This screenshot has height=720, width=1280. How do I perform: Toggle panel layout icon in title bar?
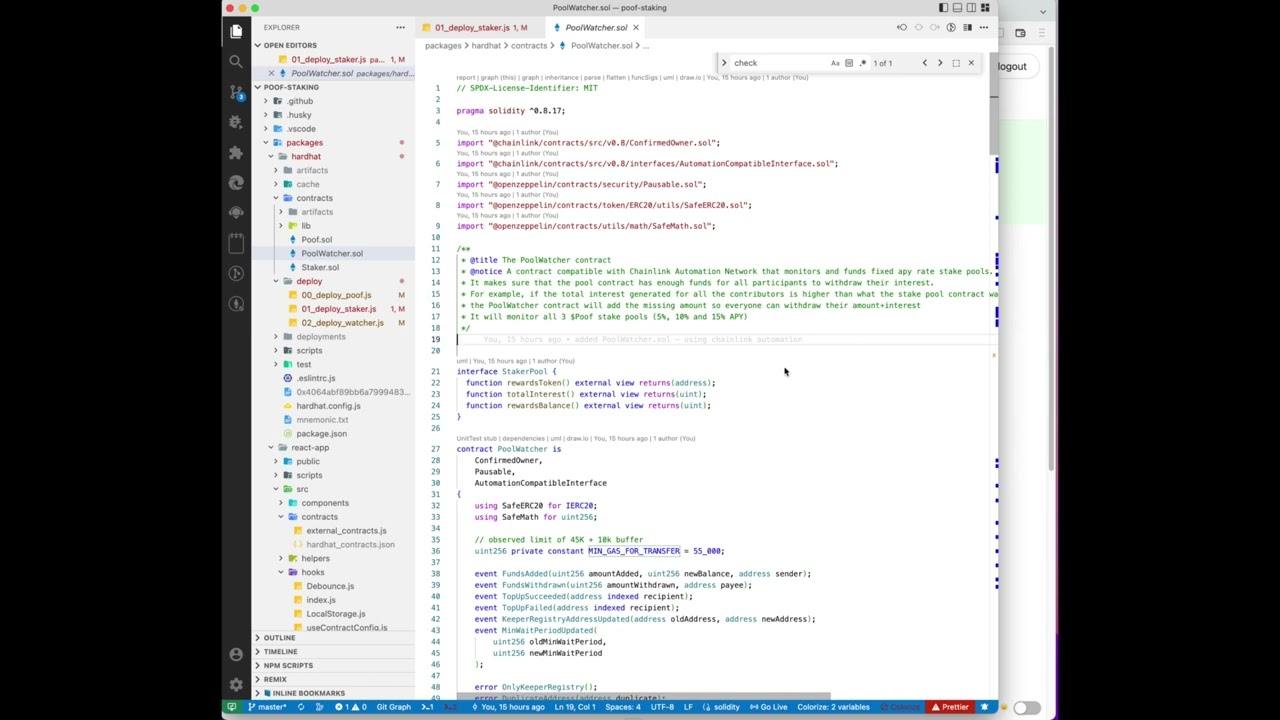click(957, 8)
